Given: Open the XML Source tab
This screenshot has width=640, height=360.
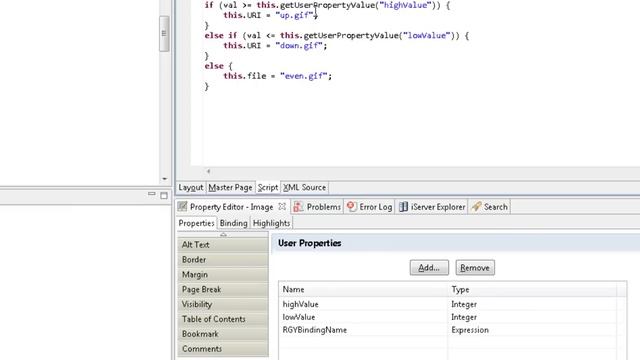Looking at the screenshot, I should coord(304,187).
